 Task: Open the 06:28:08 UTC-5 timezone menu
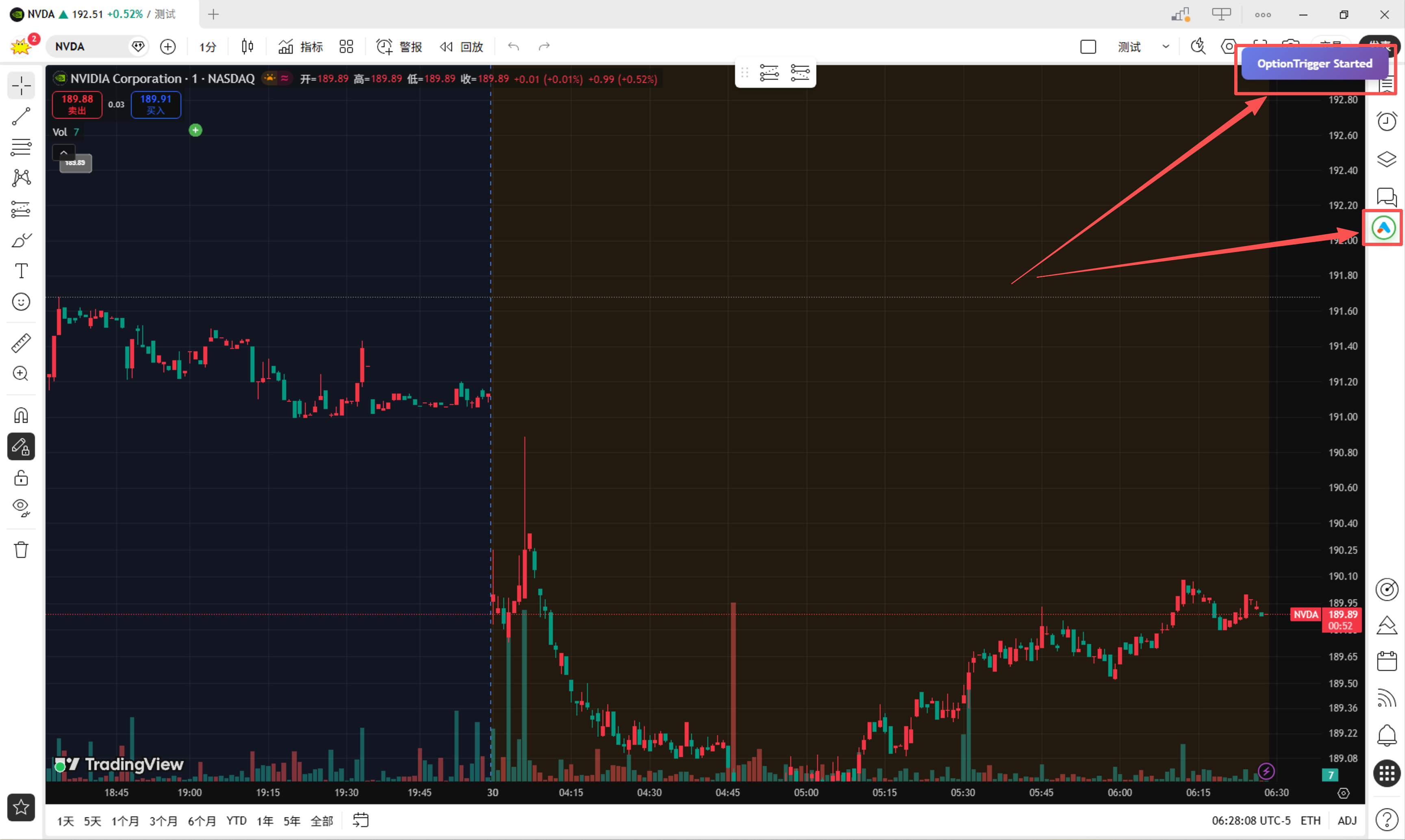pos(1251,821)
